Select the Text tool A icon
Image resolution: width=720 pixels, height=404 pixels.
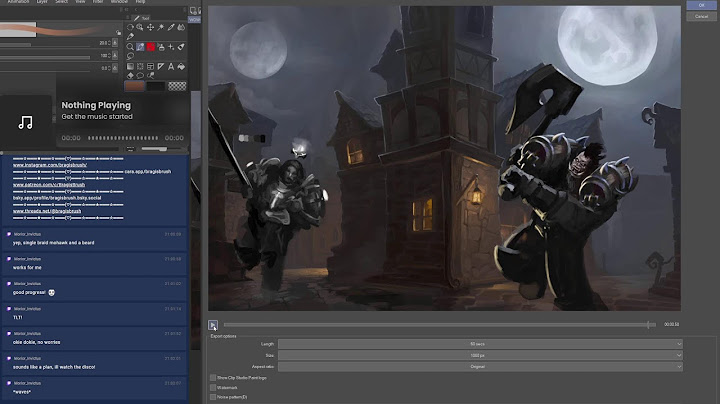click(171, 67)
